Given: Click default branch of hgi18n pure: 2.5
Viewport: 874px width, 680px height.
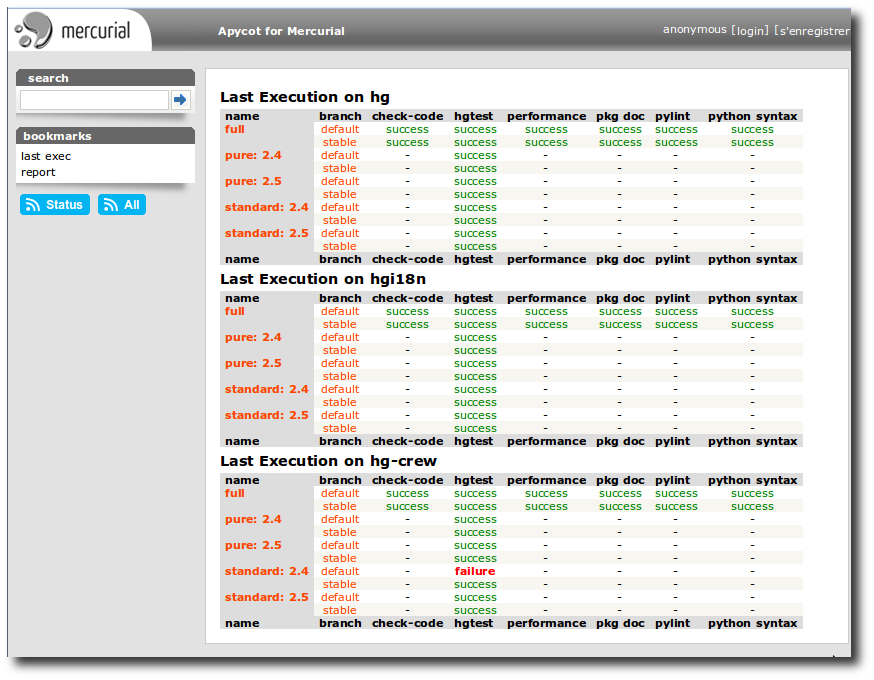Looking at the screenshot, I should tap(339, 363).
